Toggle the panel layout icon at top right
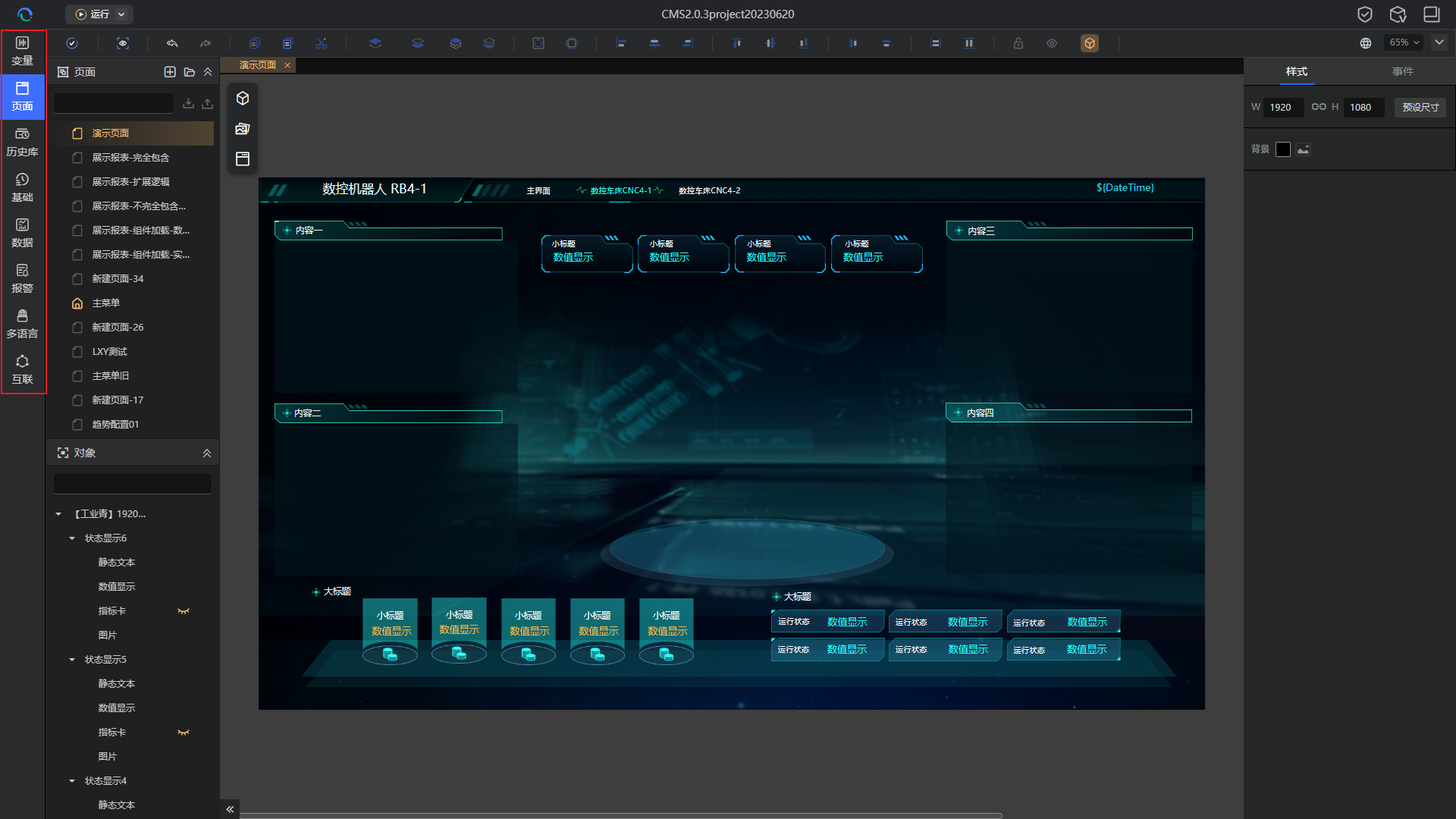 (x=1432, y=14)
